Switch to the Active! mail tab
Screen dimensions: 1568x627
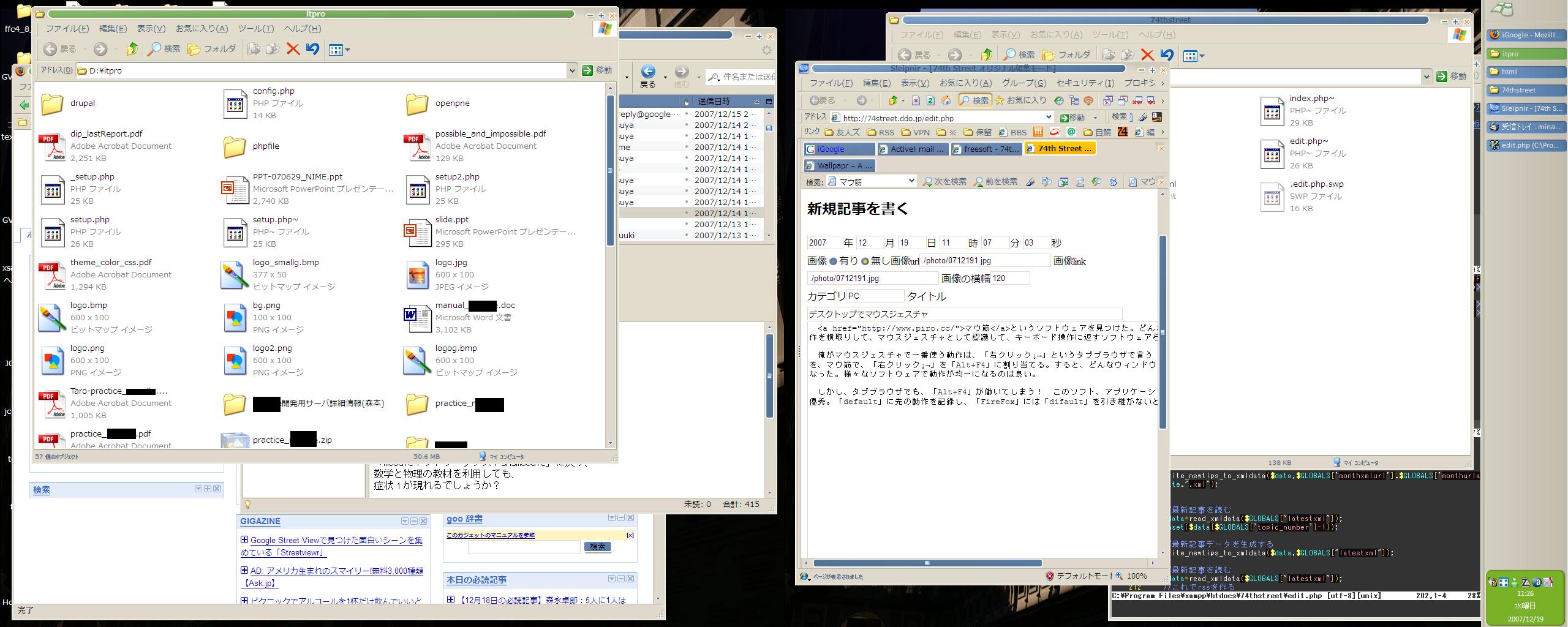(x=912, y=149)
